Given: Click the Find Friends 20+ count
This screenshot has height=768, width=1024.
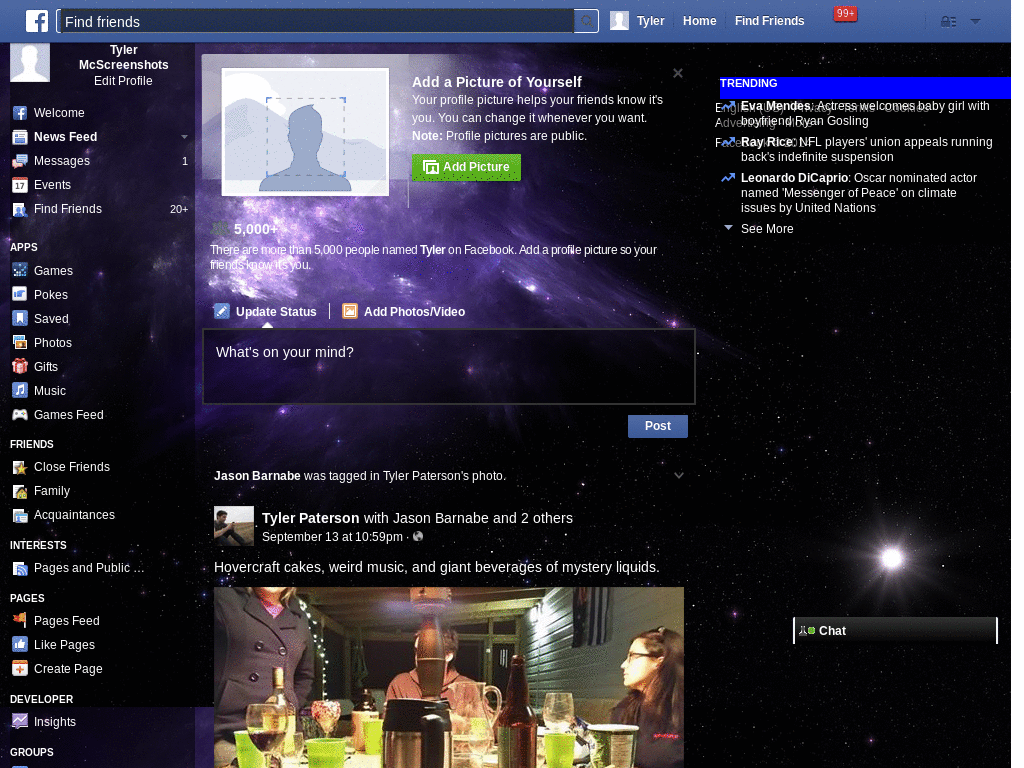Looking at the screenshot, I should [x=179, y=210].
